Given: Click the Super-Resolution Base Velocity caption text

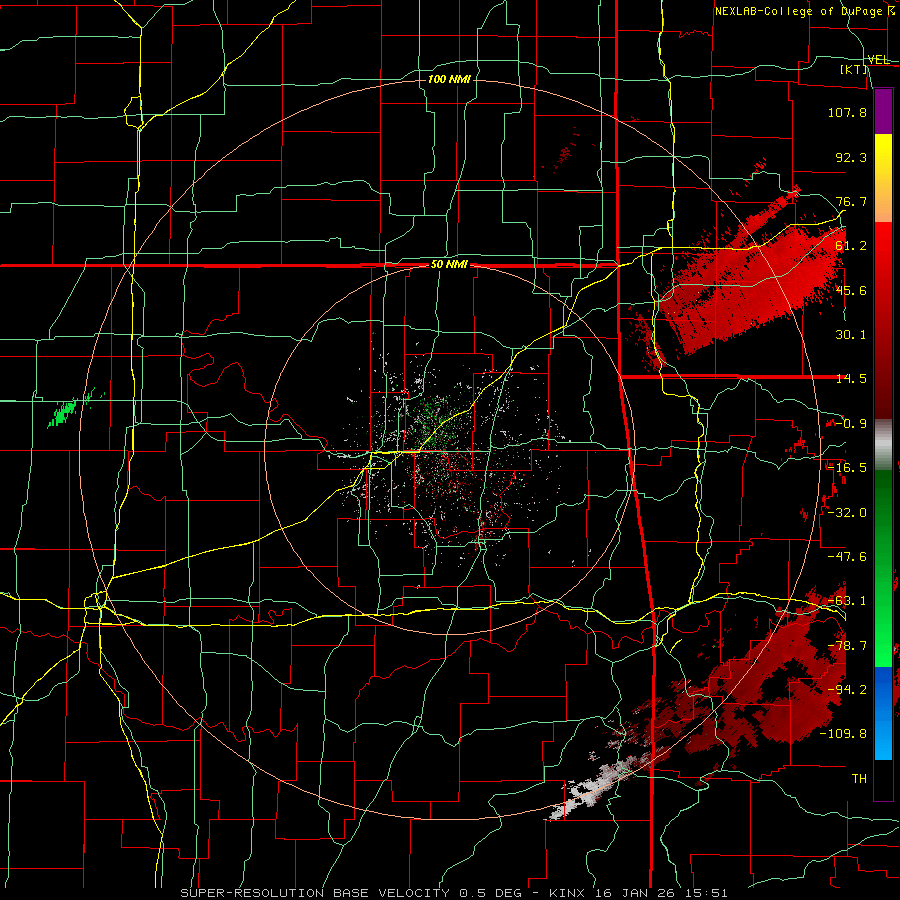Looking at the screenshot, I should click(453, 893).
